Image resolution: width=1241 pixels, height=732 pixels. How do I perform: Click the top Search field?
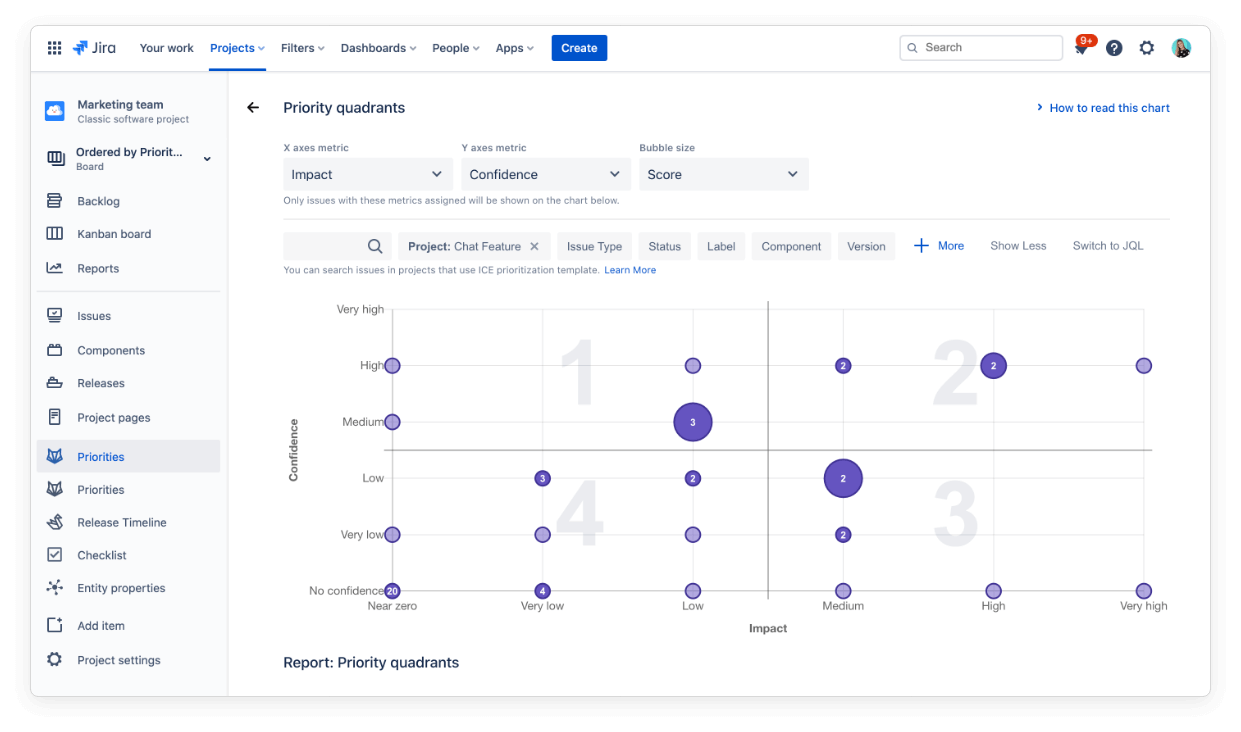981,48
